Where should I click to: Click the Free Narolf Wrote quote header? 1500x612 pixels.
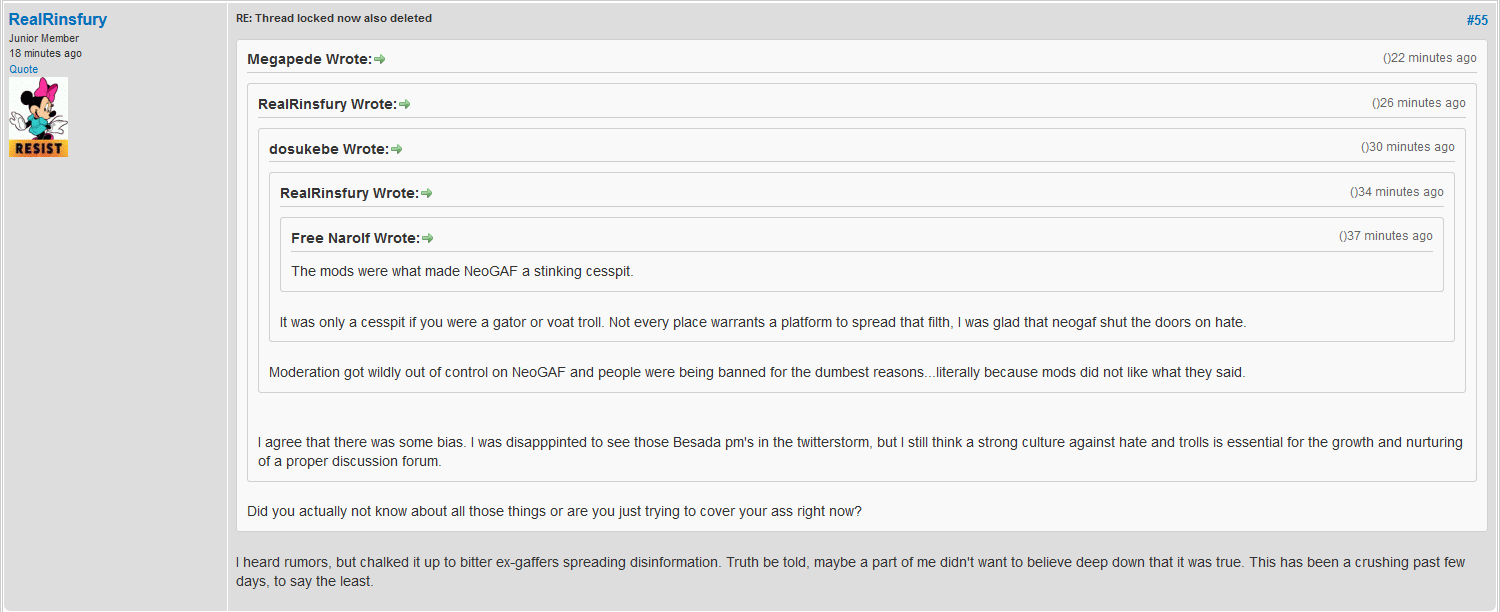[355, 238]
